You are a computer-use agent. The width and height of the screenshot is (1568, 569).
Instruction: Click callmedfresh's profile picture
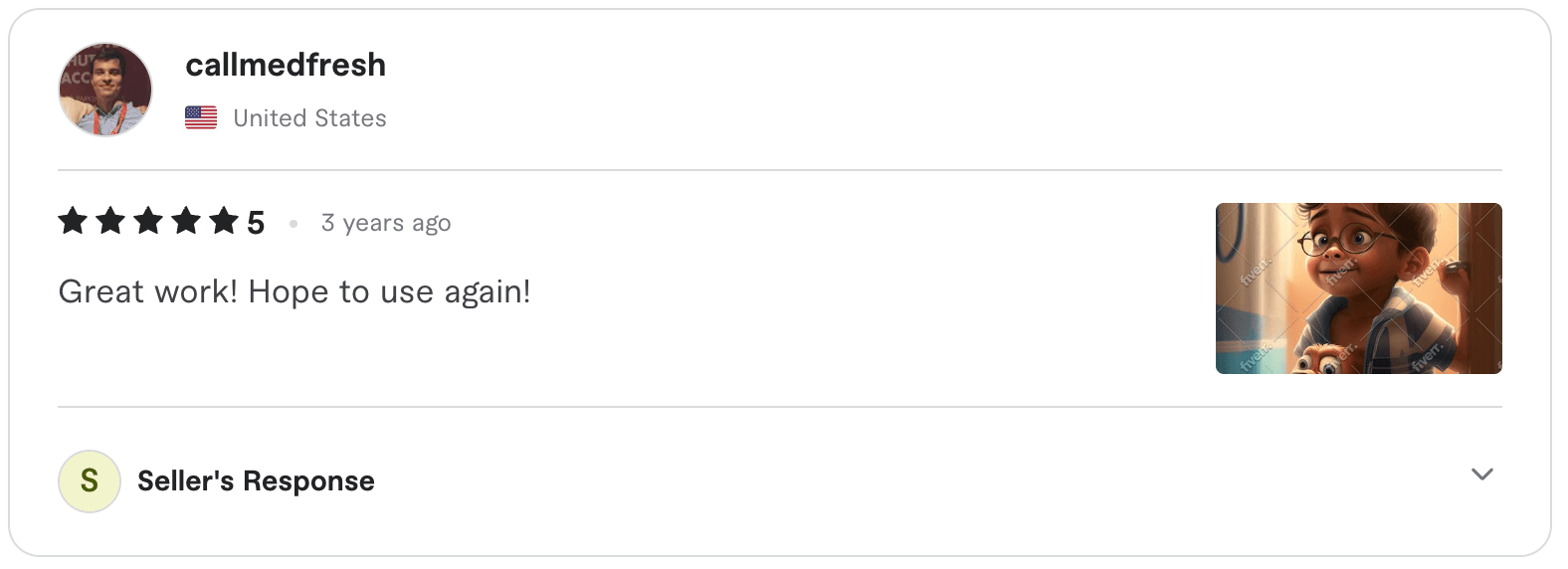pyautogui.click(x=105, y=90)
